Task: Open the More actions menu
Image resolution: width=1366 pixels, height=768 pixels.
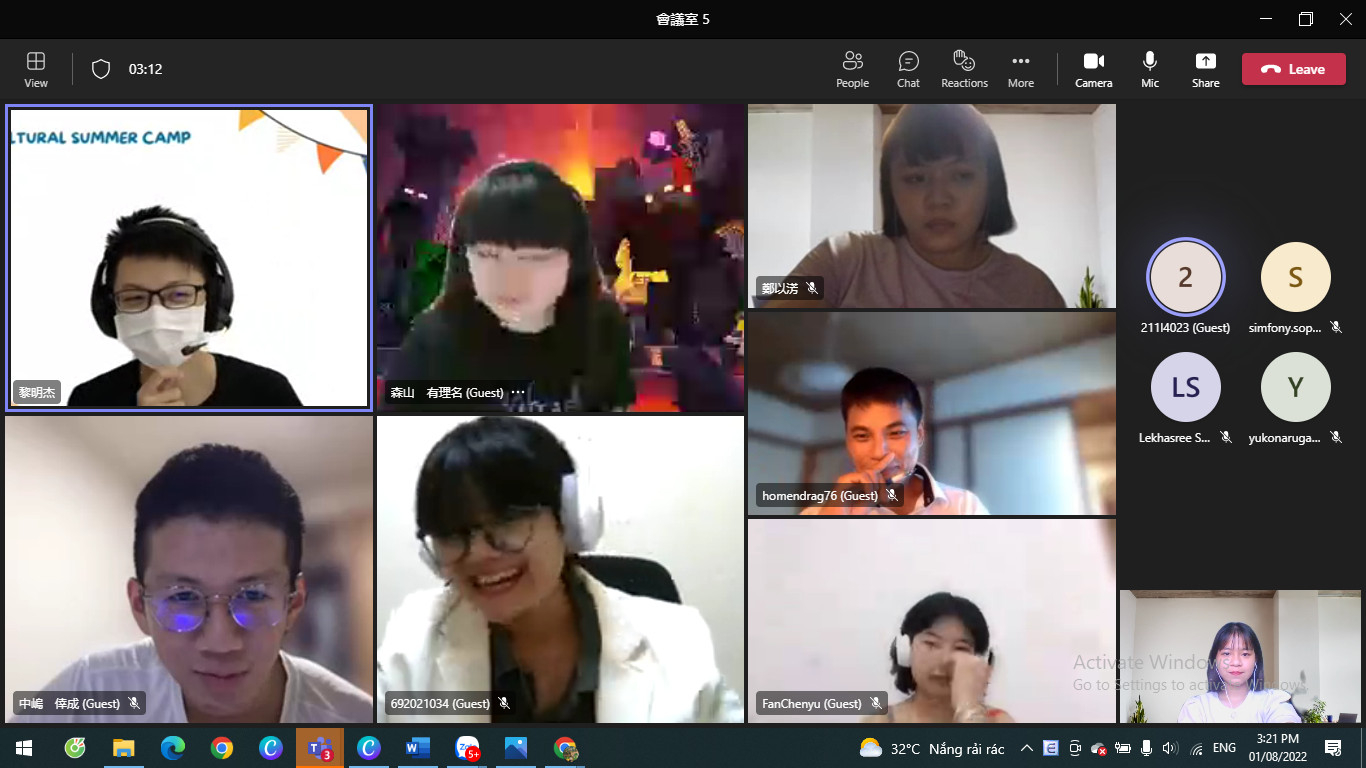Action: click(x=1020, y=69)
